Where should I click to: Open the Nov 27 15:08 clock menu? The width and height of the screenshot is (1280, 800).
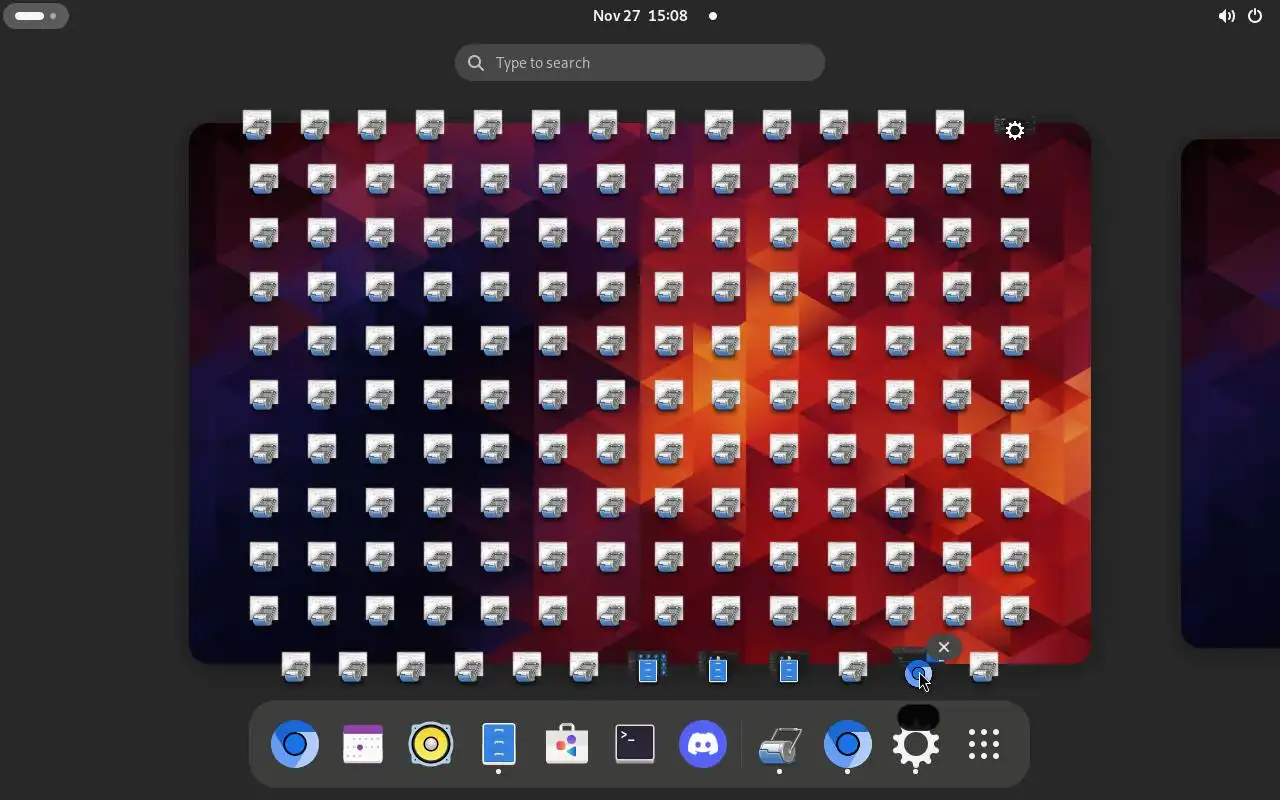tap(640, 16)
